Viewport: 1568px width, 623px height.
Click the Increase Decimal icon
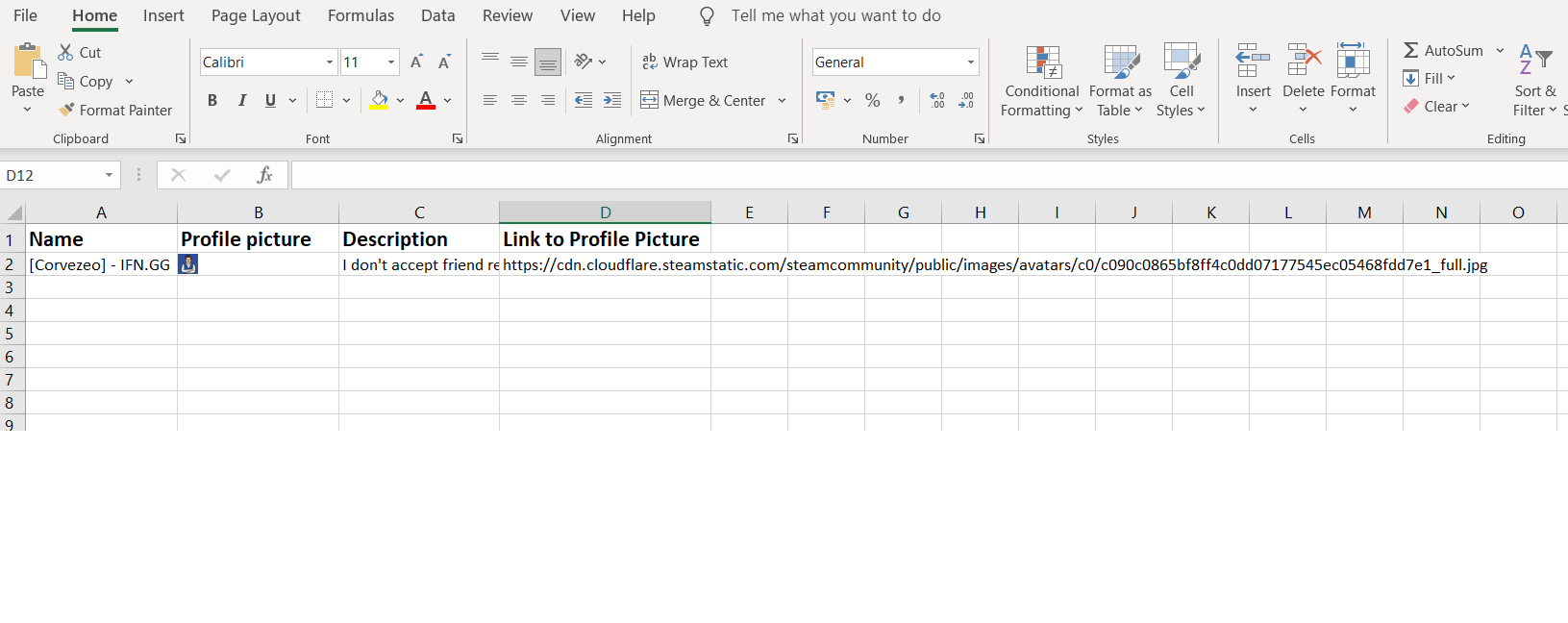click(937, 100)
